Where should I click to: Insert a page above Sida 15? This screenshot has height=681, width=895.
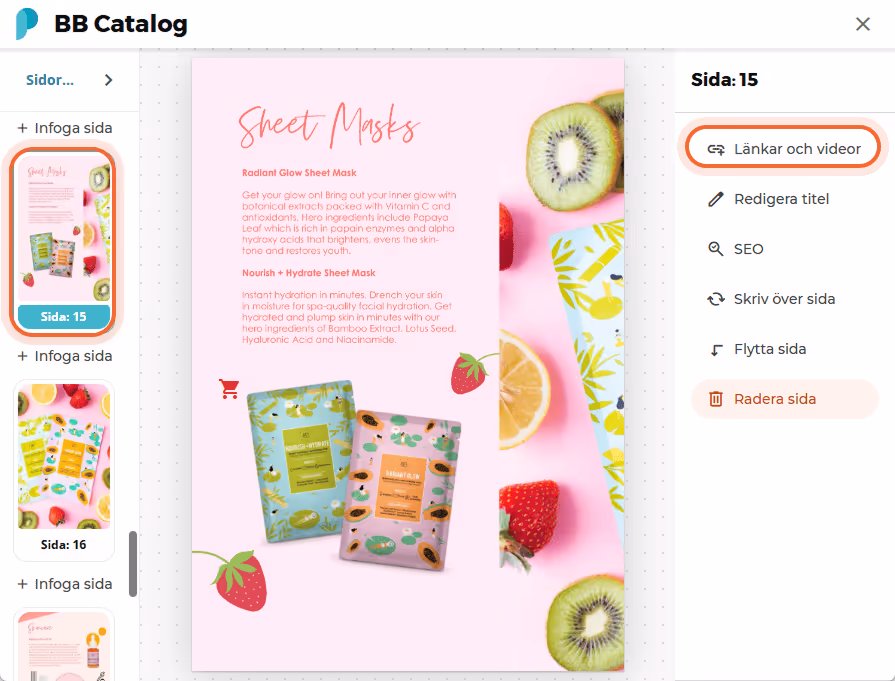(64, 128)
